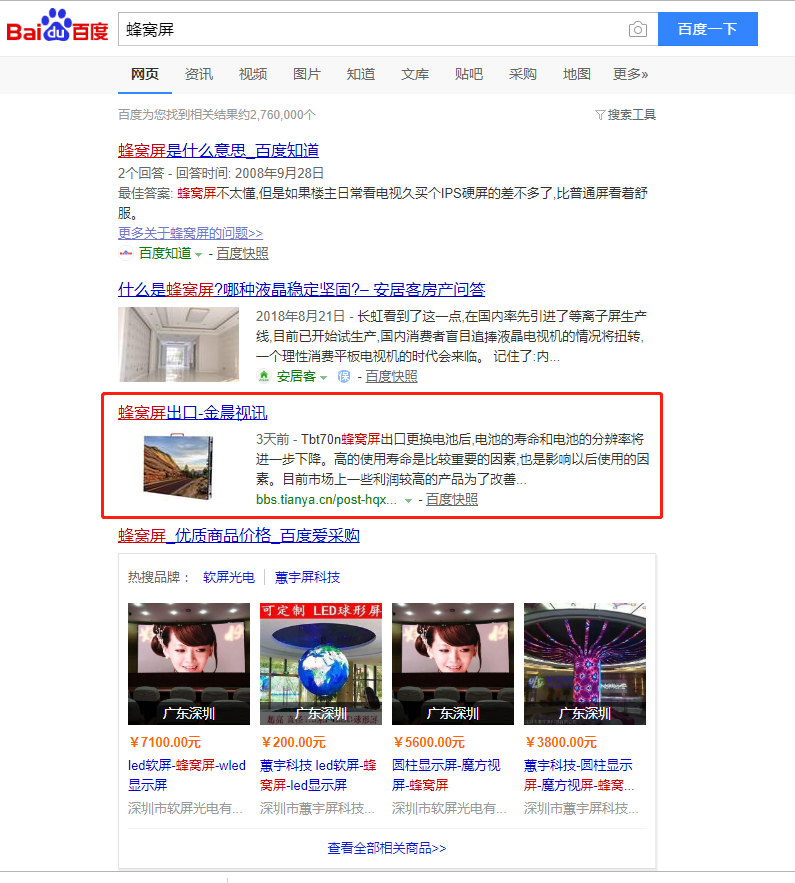Select hot brand 软屏光电
The height and width of the screenshot is (883, 795).
click(x=229, y=577)
